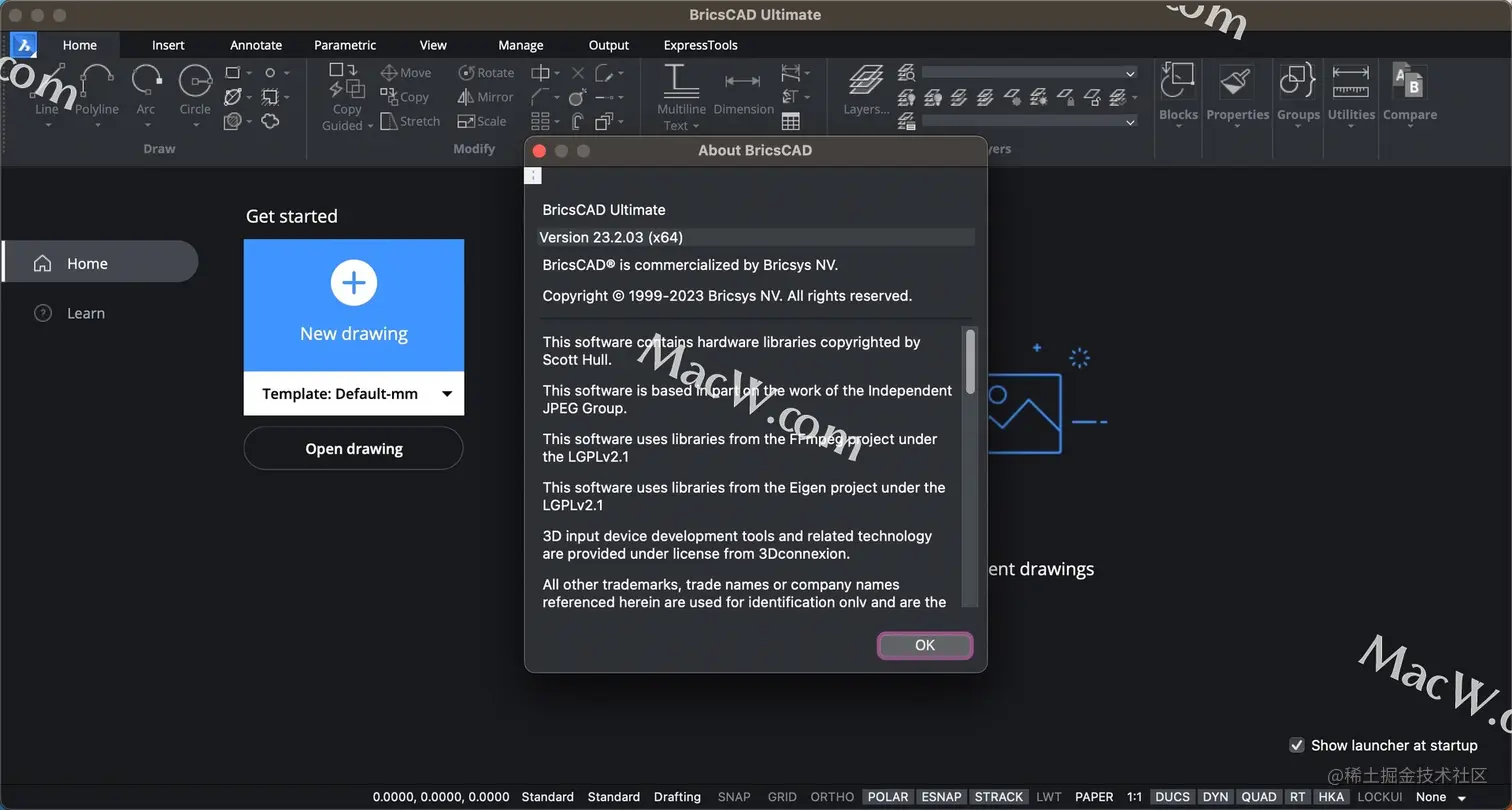Toggle ESNAP in status bar
This screenshot has height=810, width=1512.
pos(941,797)
